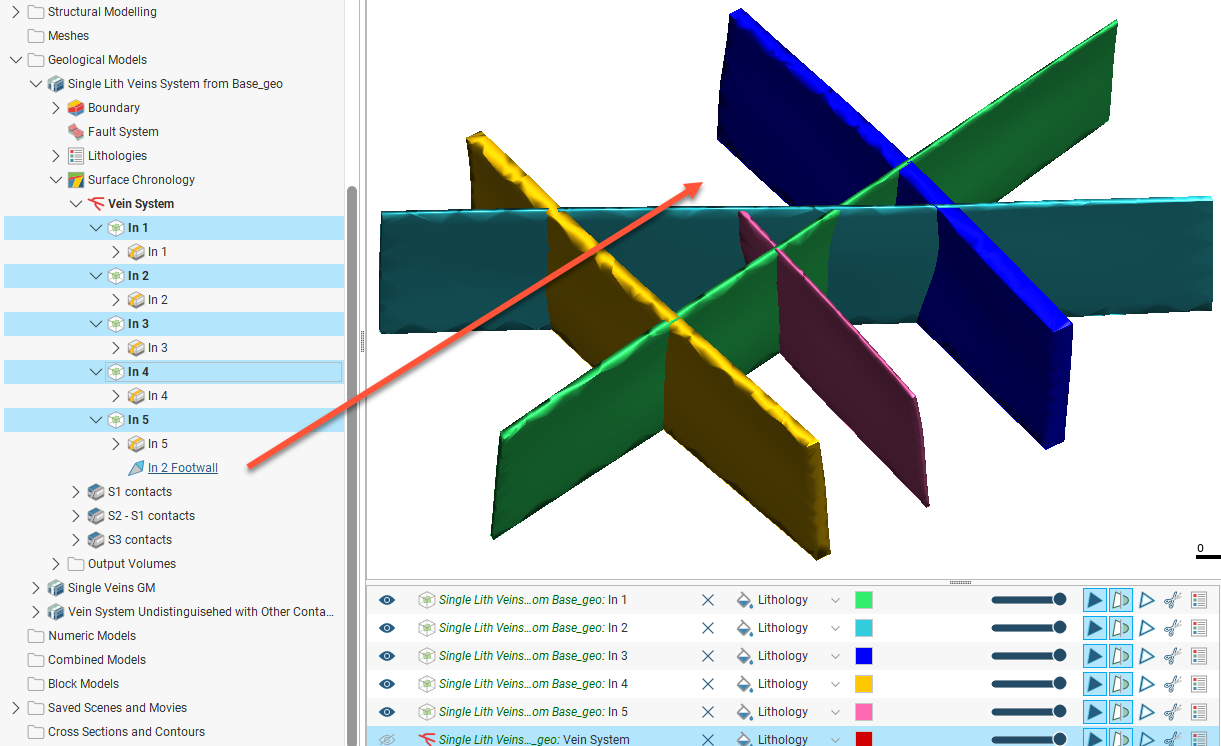This screenshot has height=746, width=1221.
Task: Toggle filled faces button for In 2
Action: [1095, 628]
